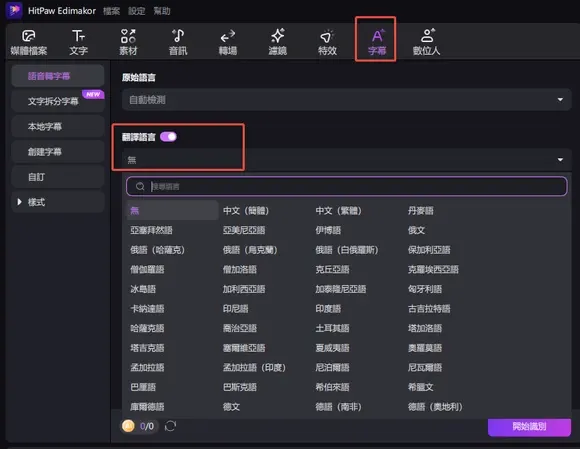Choose 土耳其語 language

pos(332,328)
